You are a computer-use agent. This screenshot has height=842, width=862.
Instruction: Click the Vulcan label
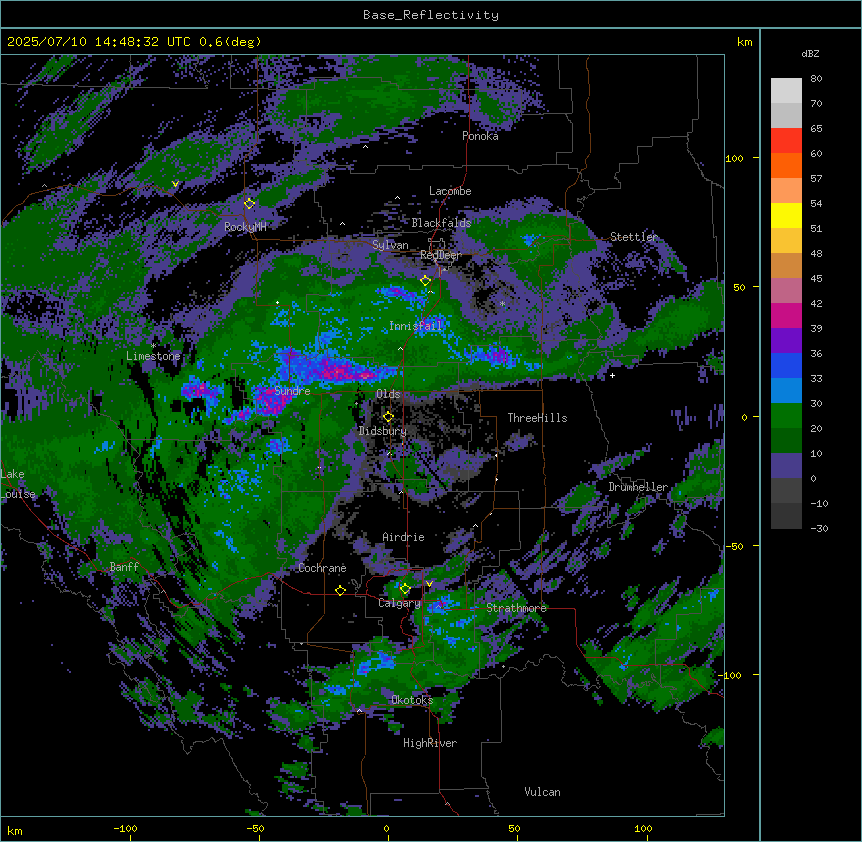pos(543,792)
